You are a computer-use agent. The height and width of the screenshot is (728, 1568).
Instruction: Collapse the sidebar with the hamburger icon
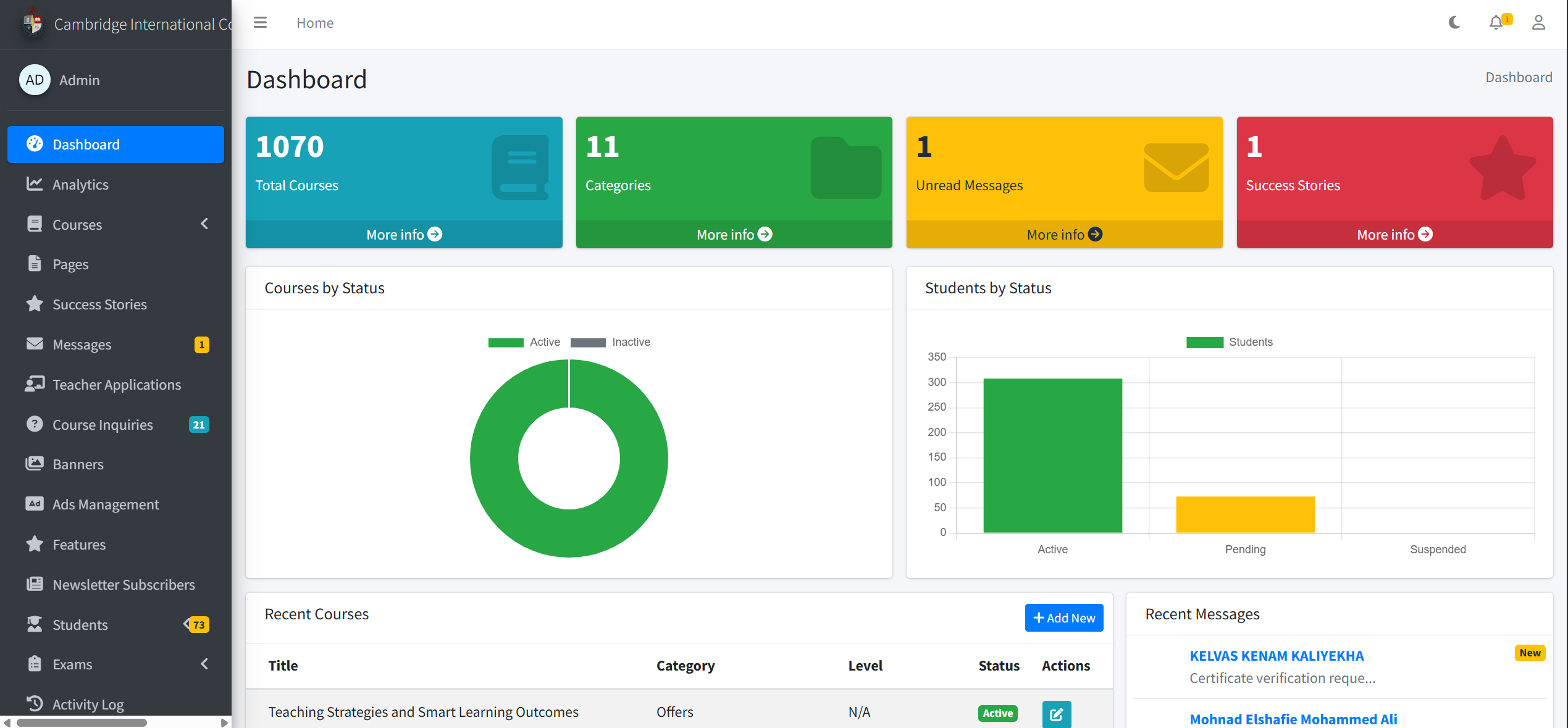coord(260,23)
